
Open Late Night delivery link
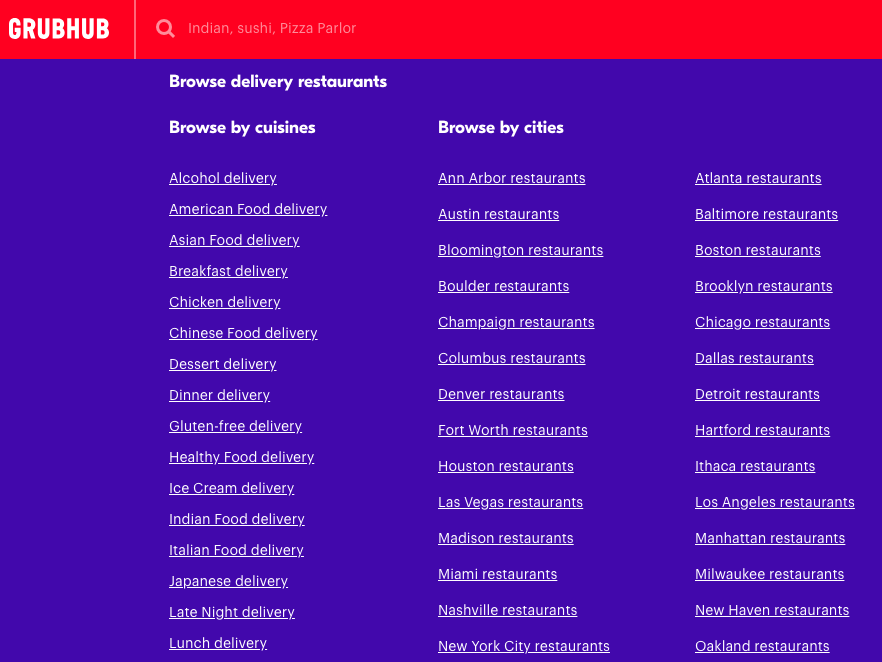point(232,612)
